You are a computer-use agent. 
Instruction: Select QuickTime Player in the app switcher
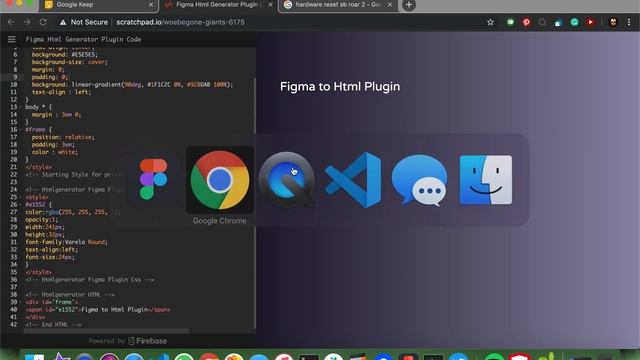[287, 180]
